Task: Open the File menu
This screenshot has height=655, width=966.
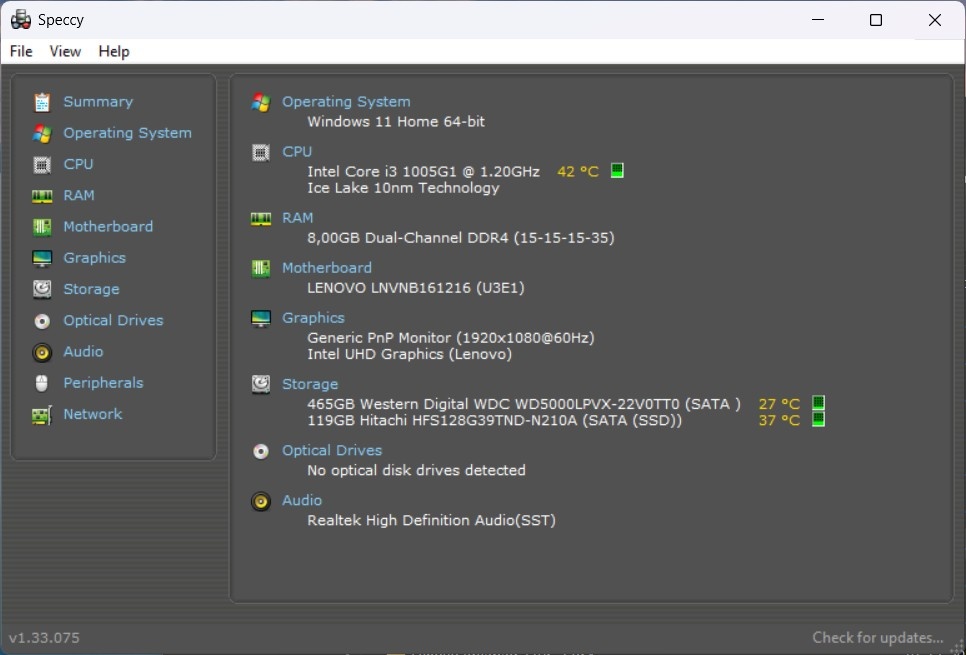Action: pos(20,51)
